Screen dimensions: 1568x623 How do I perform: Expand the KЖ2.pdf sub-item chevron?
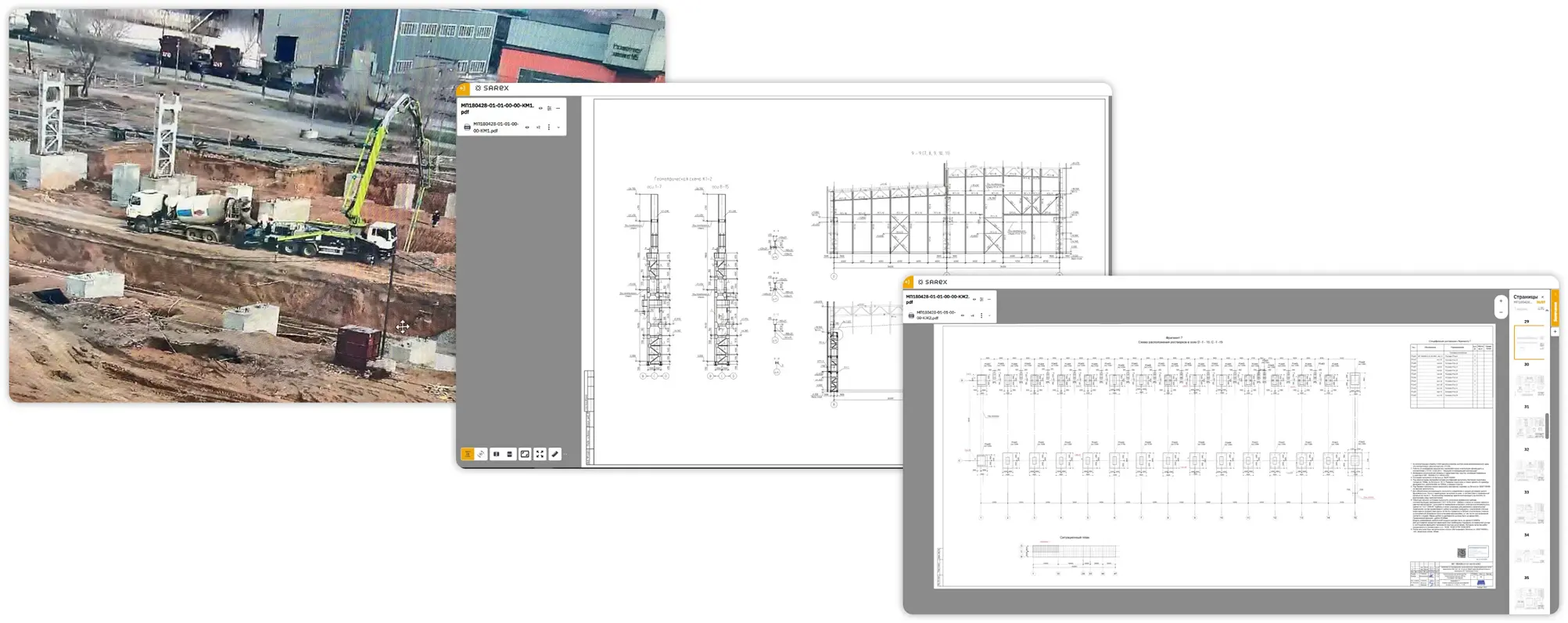pyautogui.click(x=989, y=315)
